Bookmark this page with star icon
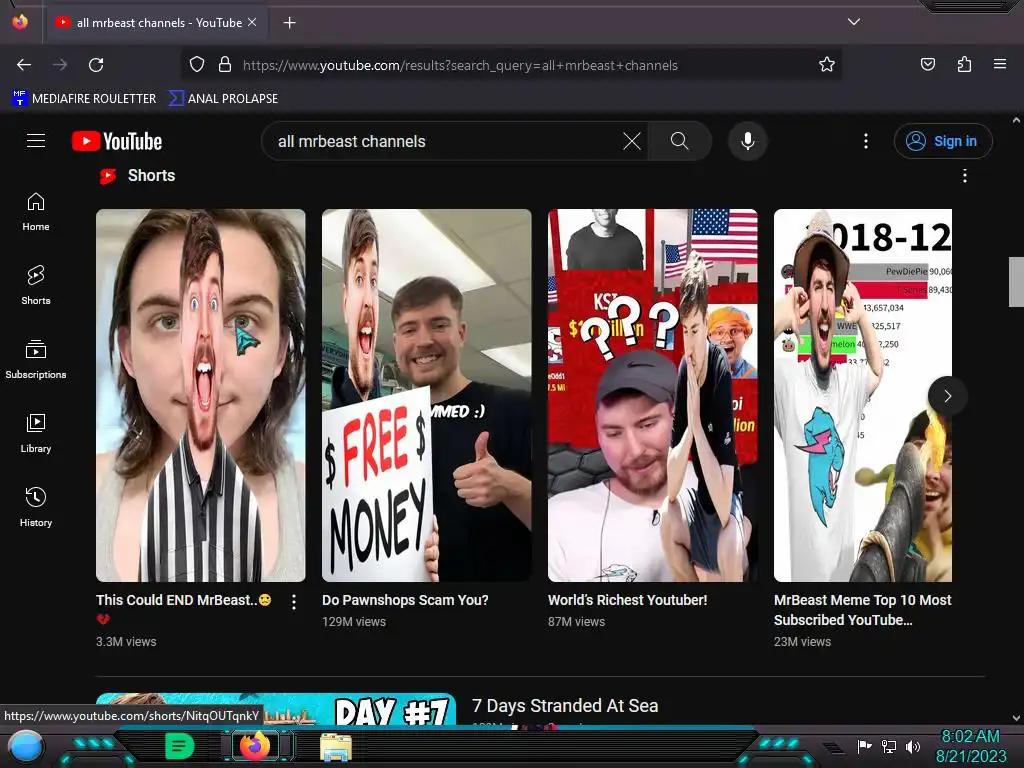Image resolution: width=1024 pixels, height=768 pixels. [x=827, y=65]
